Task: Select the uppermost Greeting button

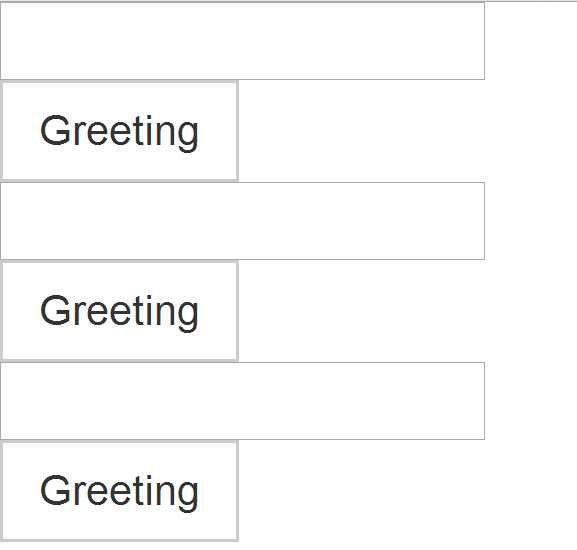Action: tap(120, 131)
